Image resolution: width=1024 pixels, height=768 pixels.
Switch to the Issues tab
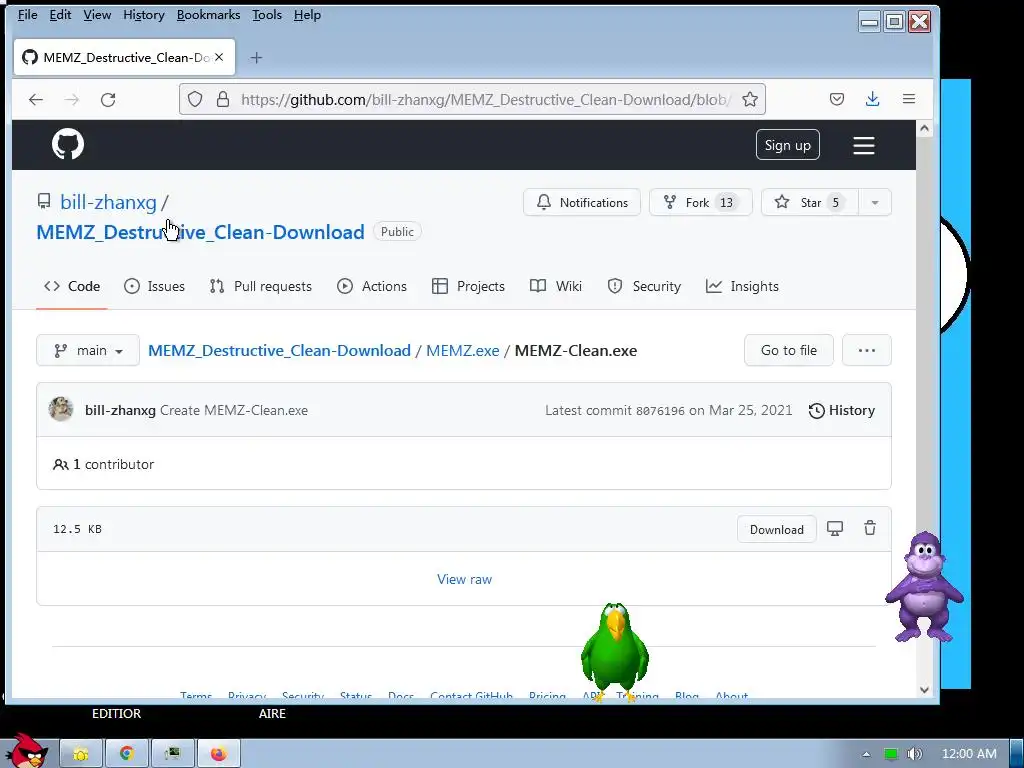point(154,286)
